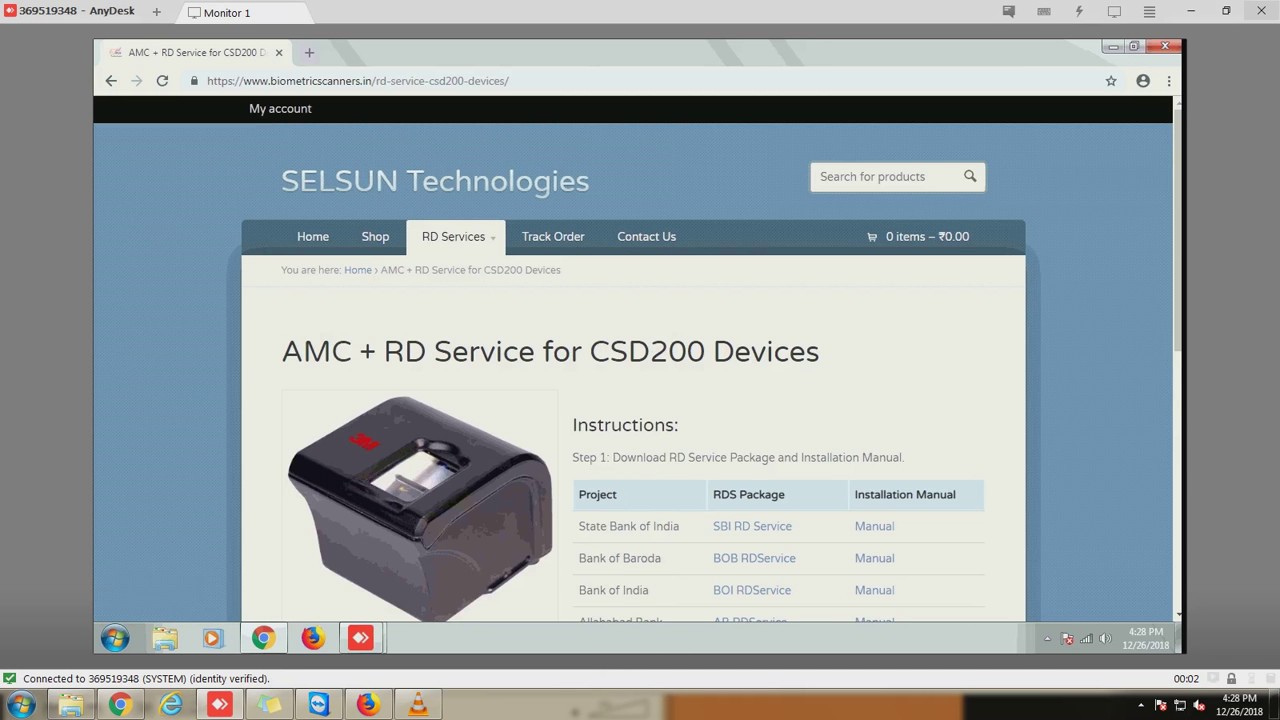Viewport: 1280px width, 720px height.
Task: Open the AnyDesk hamburger menu
Action: coord(1149,12)
